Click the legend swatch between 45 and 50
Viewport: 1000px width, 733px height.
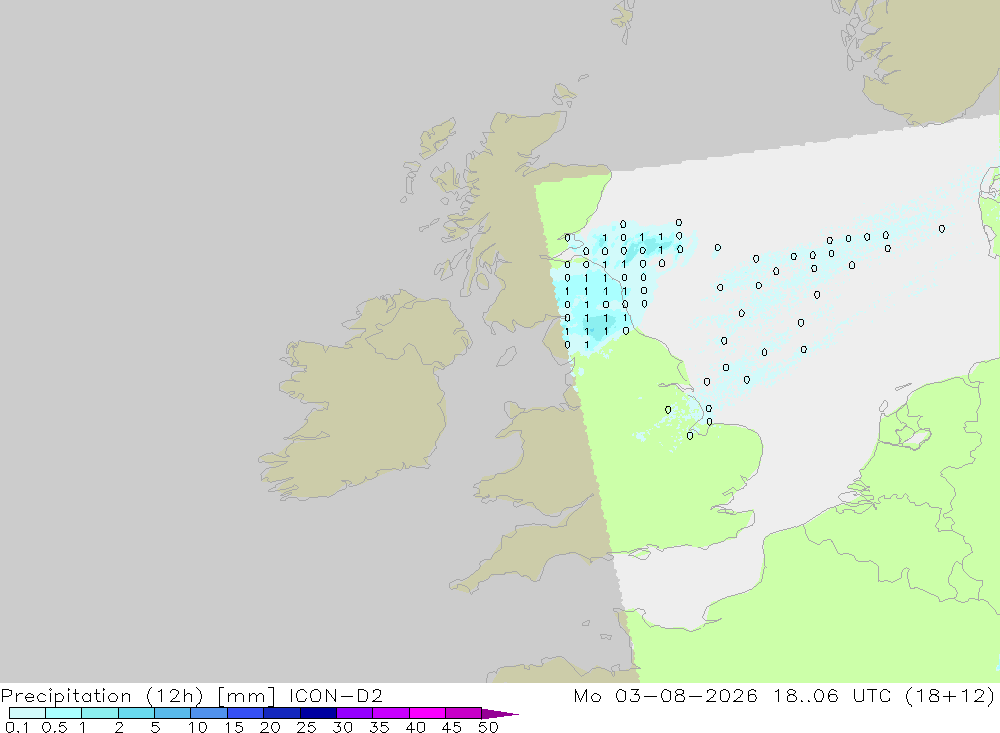click(x=464, y=713)
